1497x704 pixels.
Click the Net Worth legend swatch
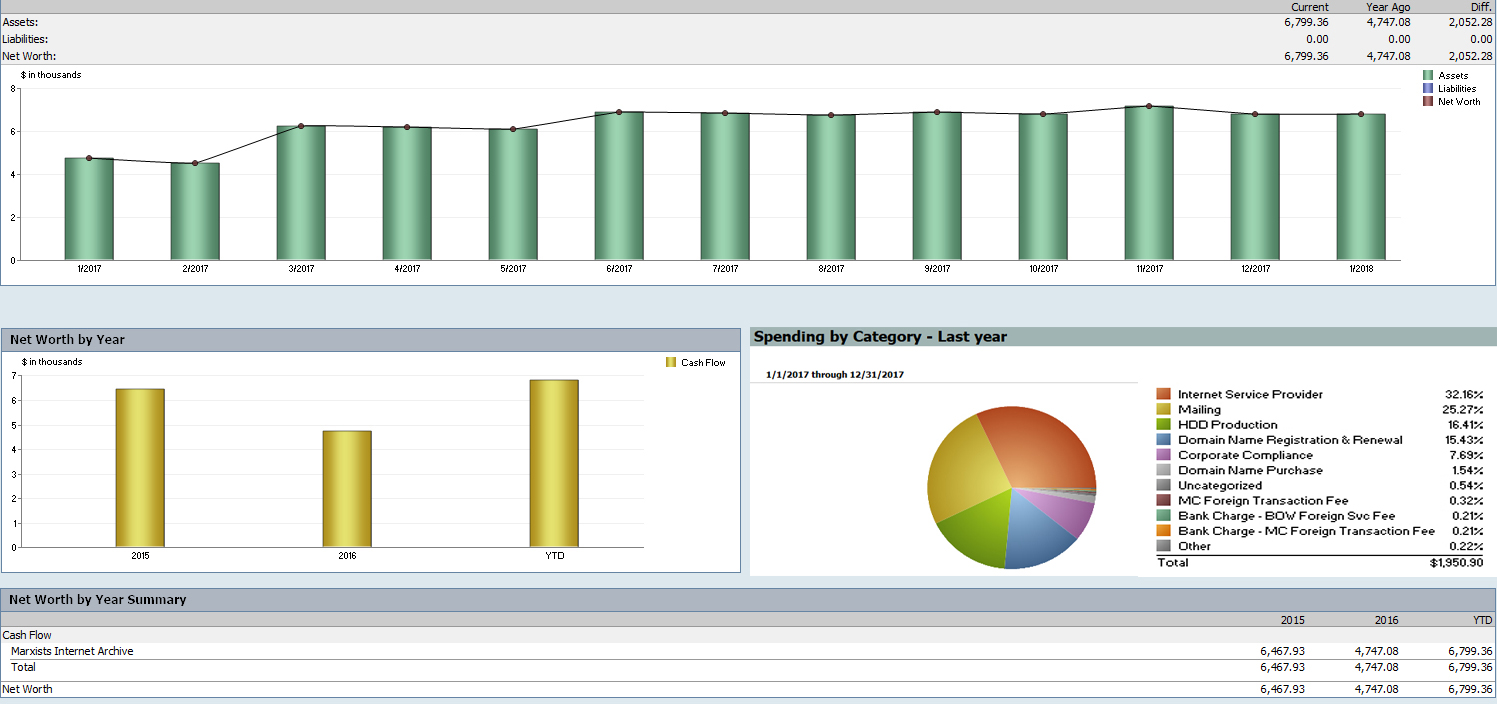(x=1428, y=101)
